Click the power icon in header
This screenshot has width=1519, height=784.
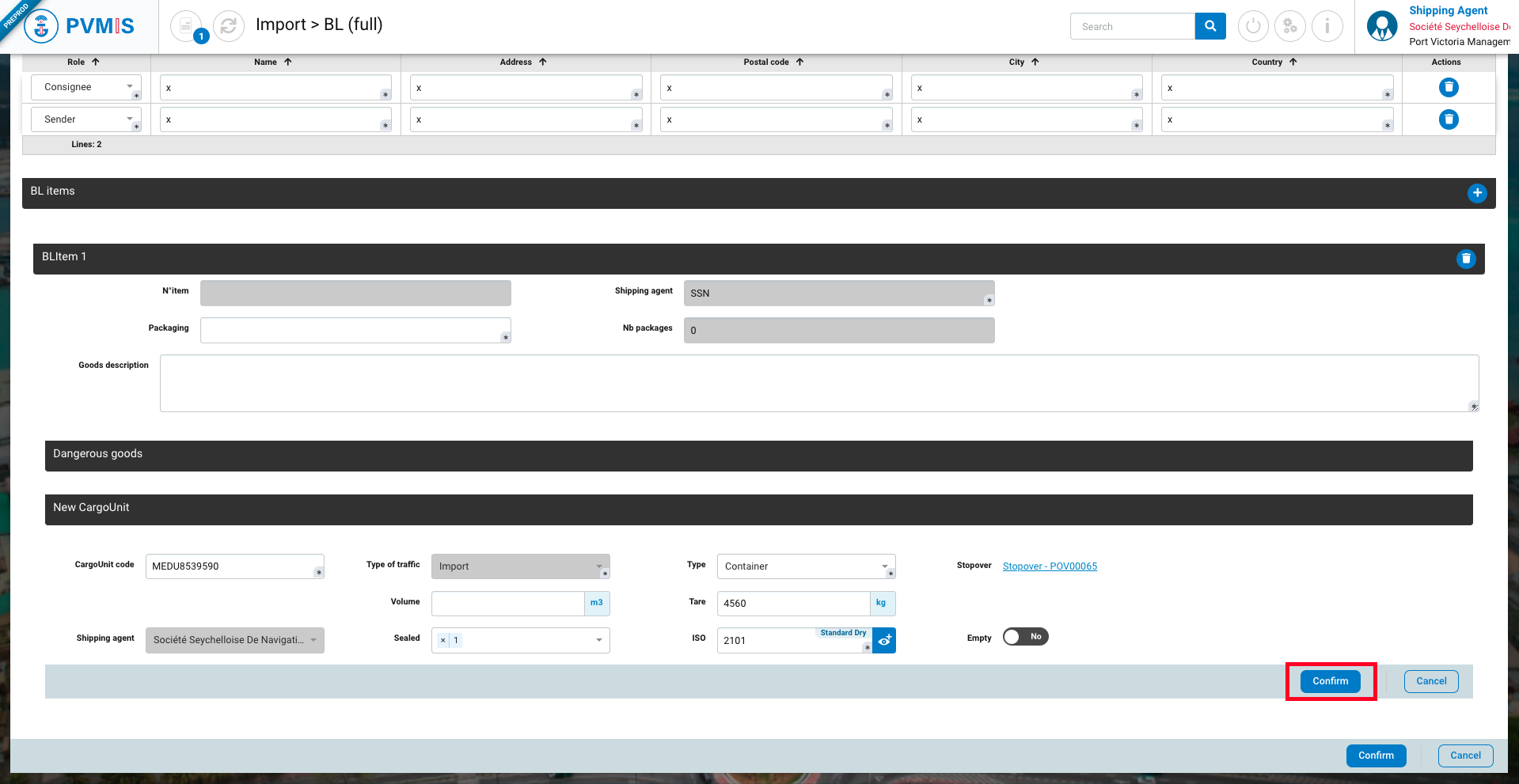click(1252, 26)
